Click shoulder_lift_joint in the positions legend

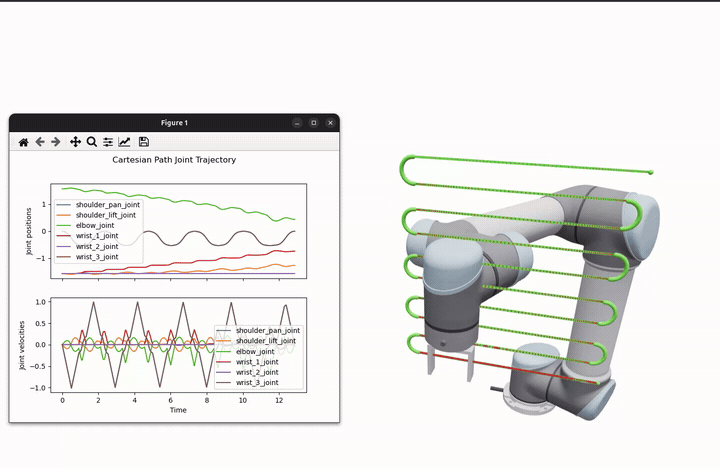tap(106, 215)
